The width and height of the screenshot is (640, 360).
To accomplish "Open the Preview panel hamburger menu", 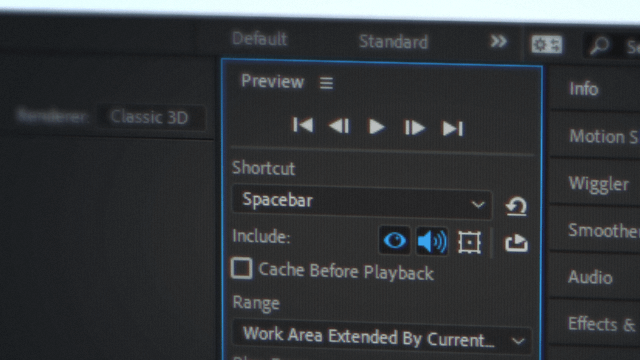I will pyautogui.click(x=326, y=83).
